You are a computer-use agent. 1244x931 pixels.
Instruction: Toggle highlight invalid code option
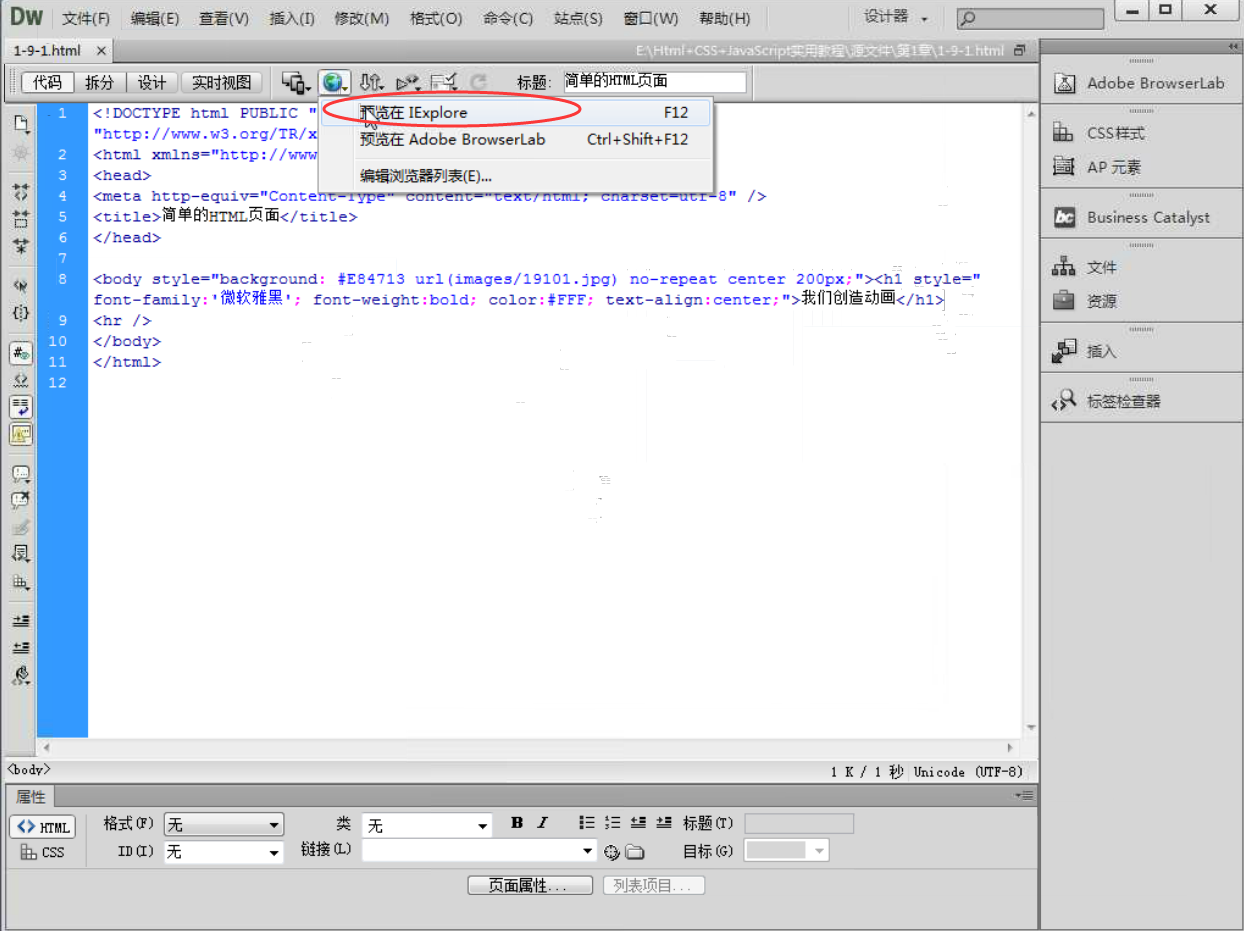click(x=21, y=380)
